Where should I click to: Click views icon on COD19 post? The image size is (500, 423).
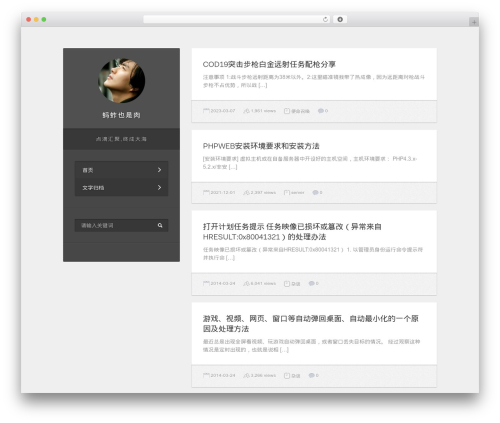(x=246, y=111)
